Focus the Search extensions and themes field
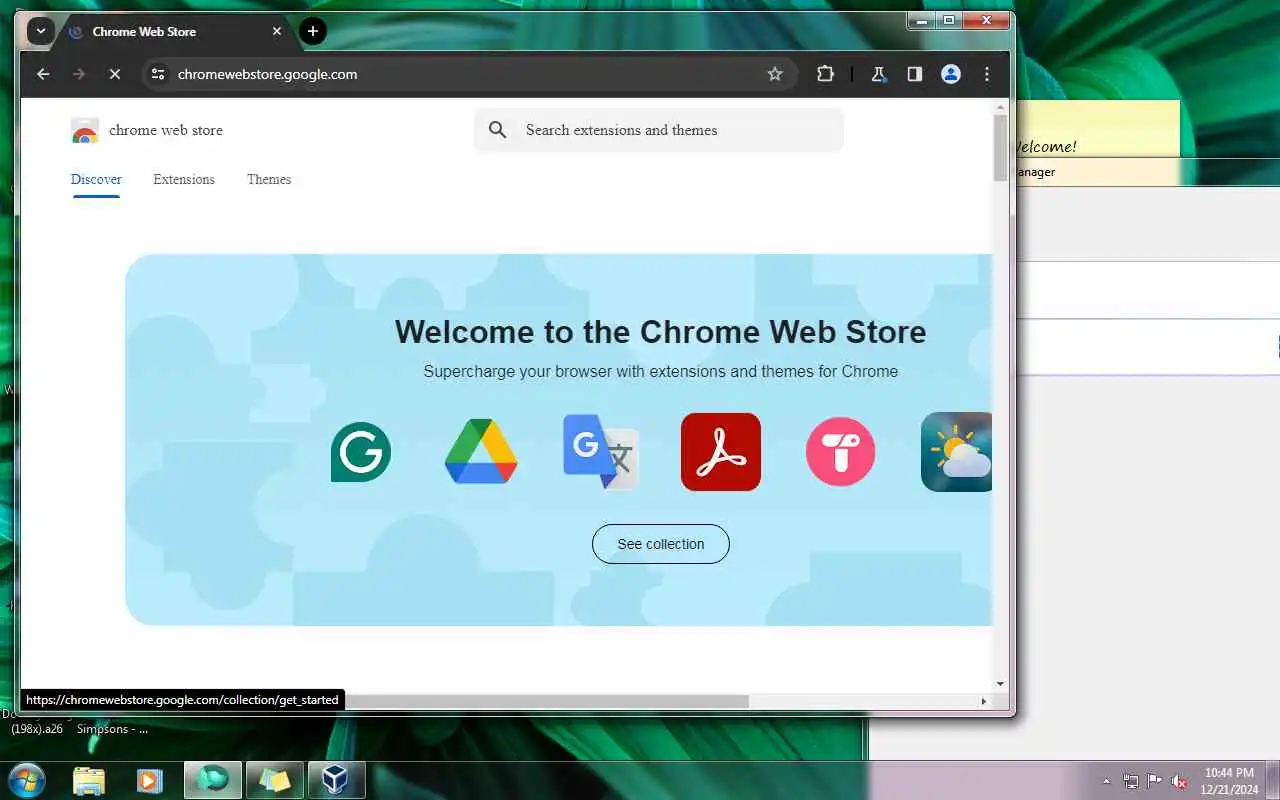The width and height of the screenshot is (1280, 800). 659,130
